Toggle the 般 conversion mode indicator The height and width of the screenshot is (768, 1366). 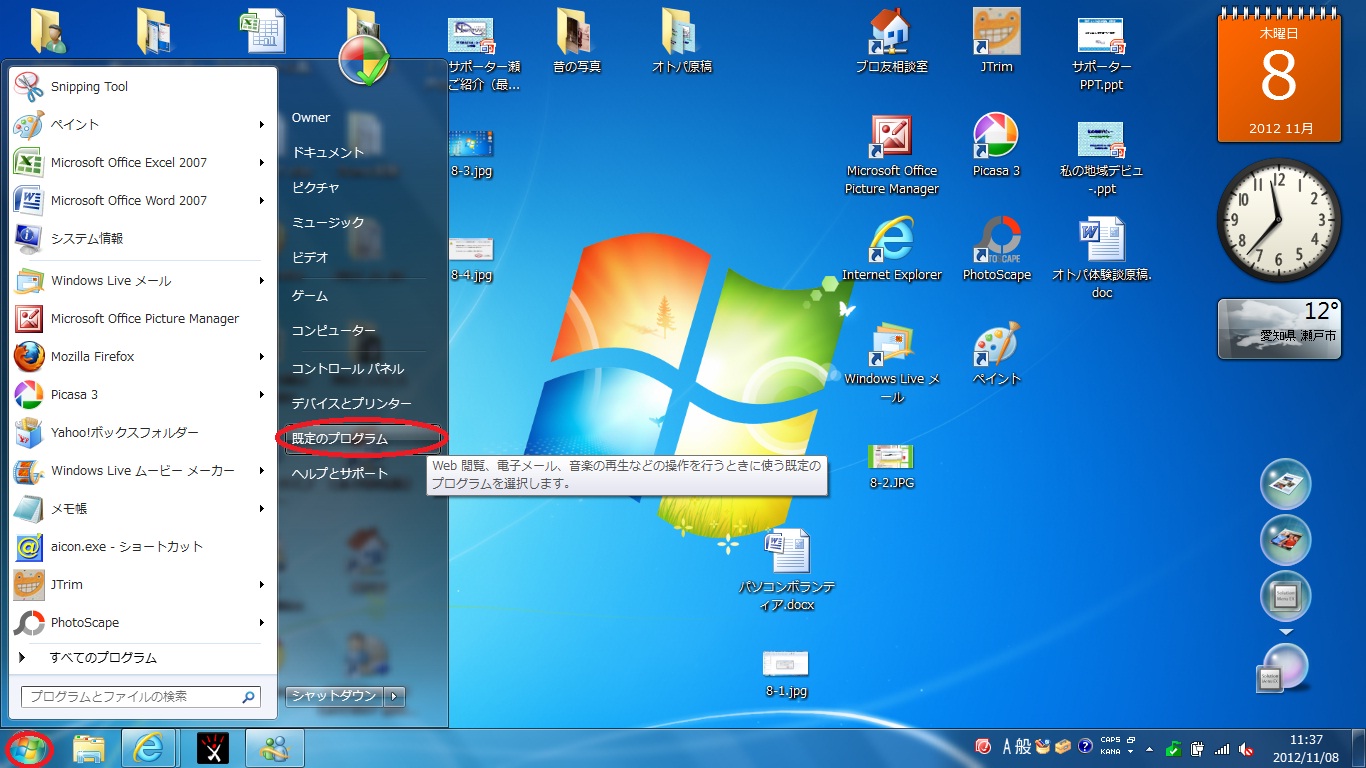coord(1023,747)
